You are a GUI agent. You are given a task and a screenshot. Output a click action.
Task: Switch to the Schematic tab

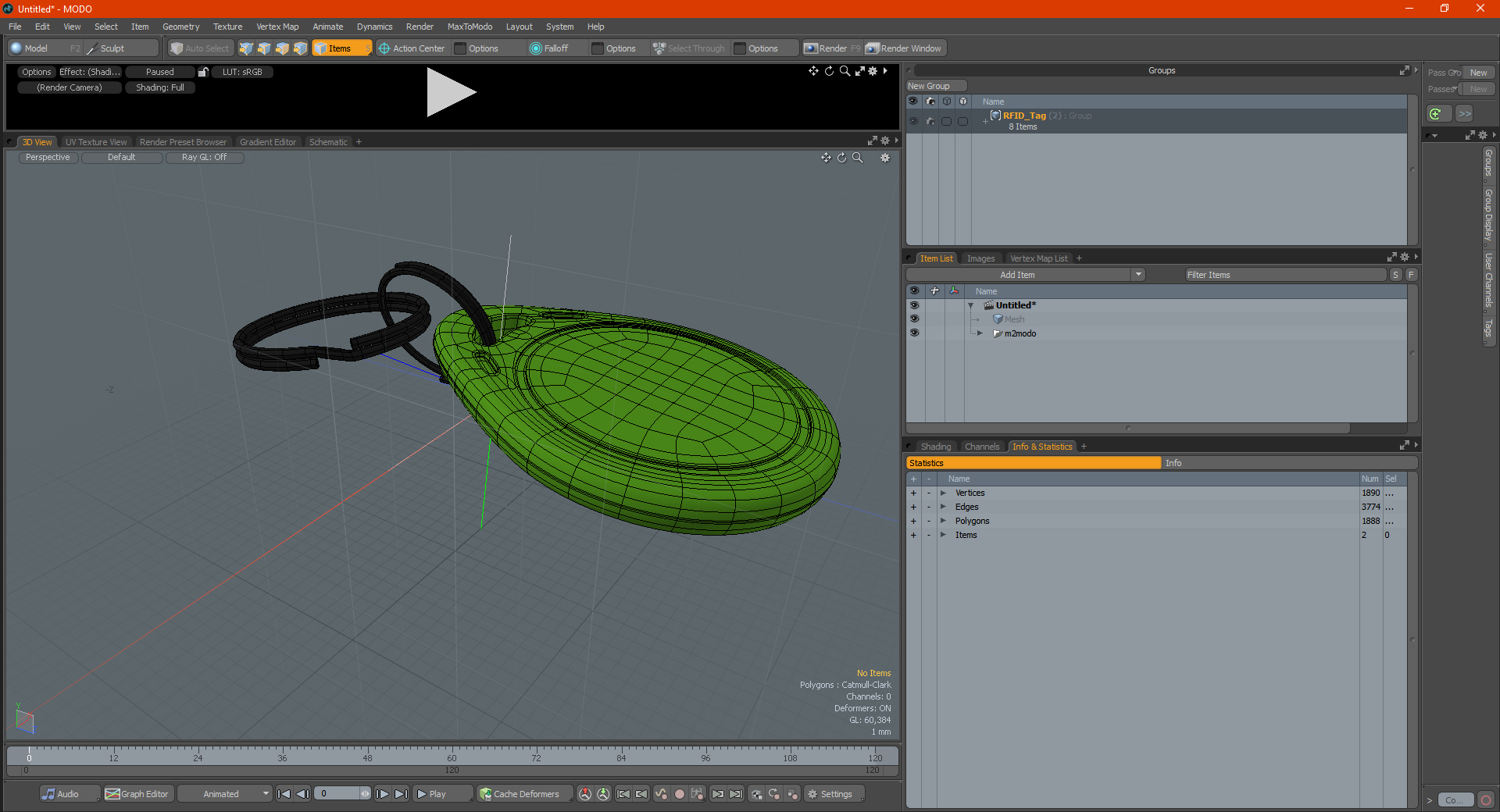[x=328, y=142]
